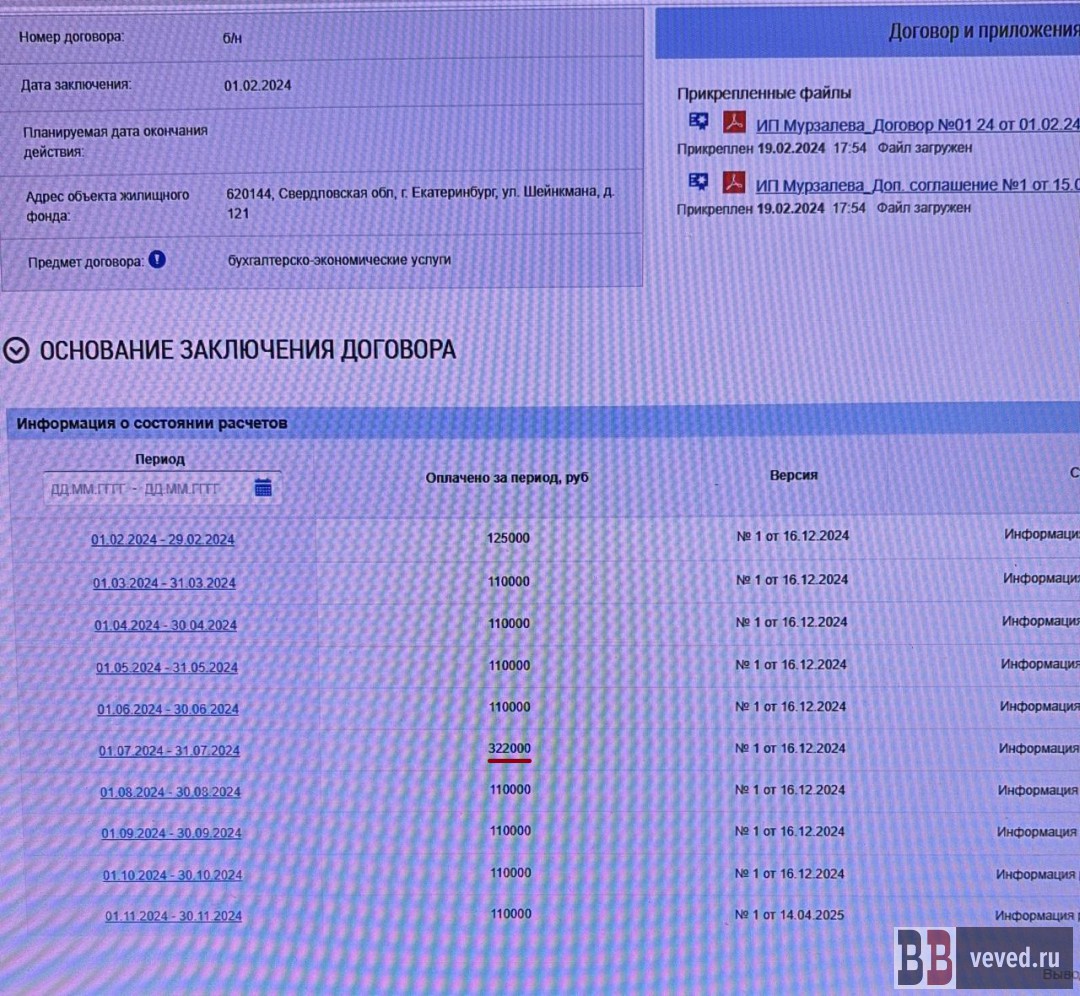Click signature icon for the Договор №01 file
Image resolution: width=1080 pixels, height=996 pixels.
point(698,122)
